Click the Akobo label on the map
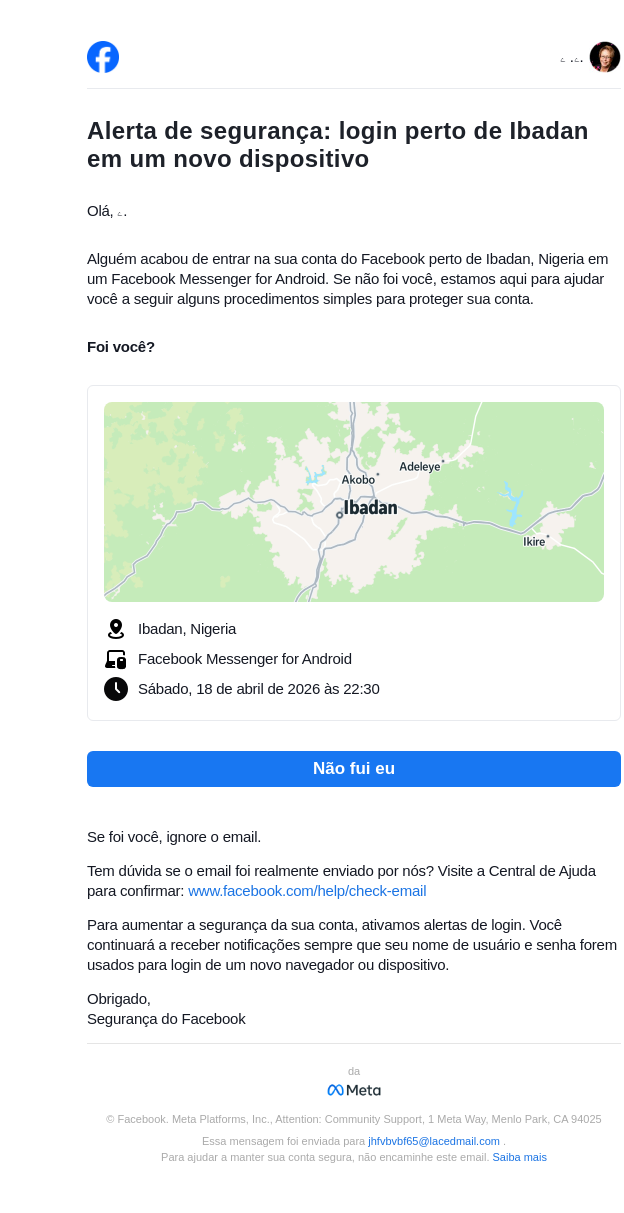Screen dimensions: 624x1213 click(x=358, y=480)
